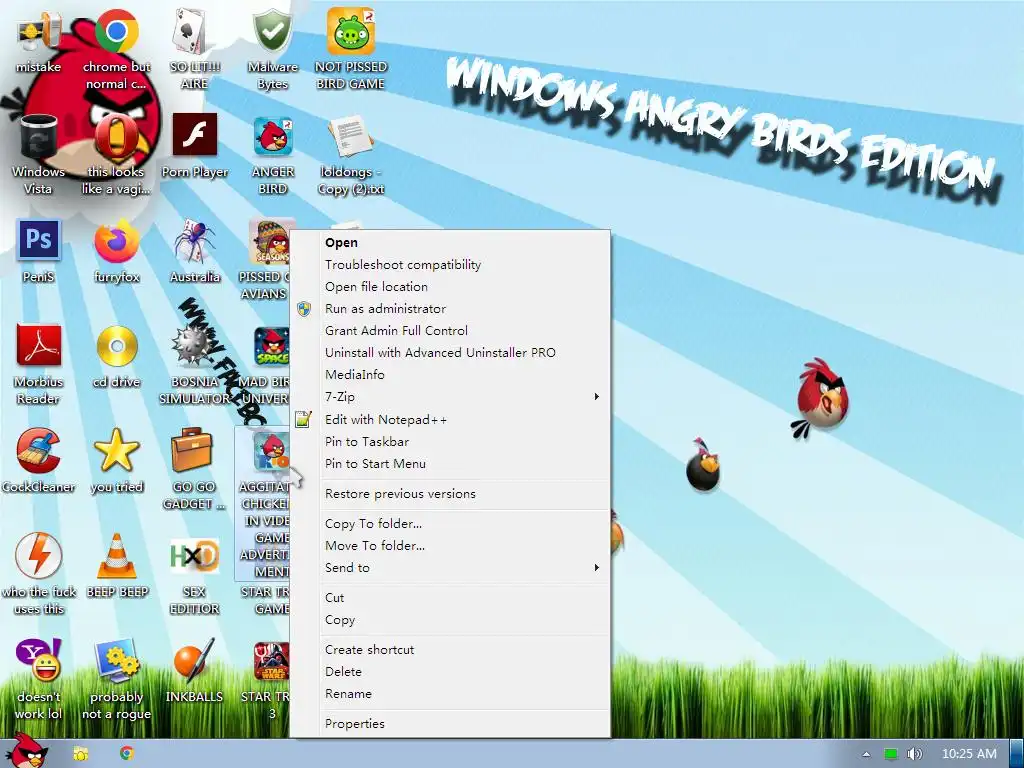Choose Copy from the context menu

tap(450, 620)
